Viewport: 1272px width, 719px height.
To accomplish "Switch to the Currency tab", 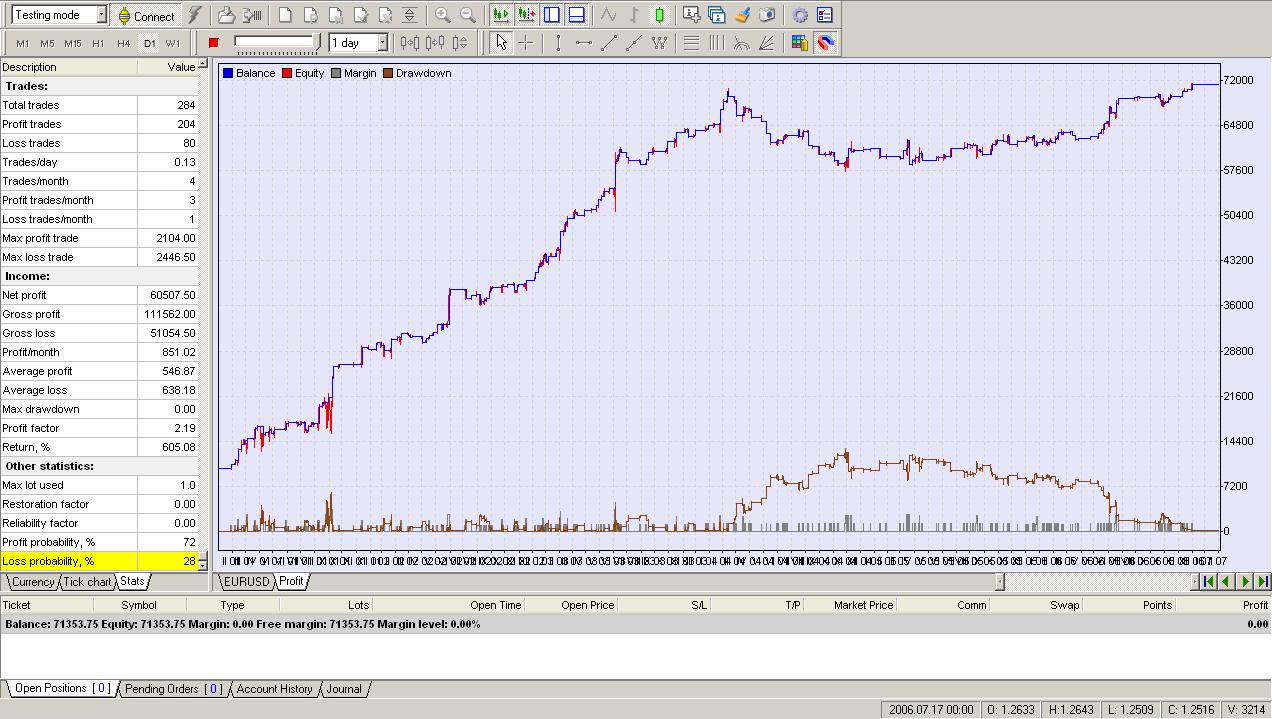I will [33, 582].
